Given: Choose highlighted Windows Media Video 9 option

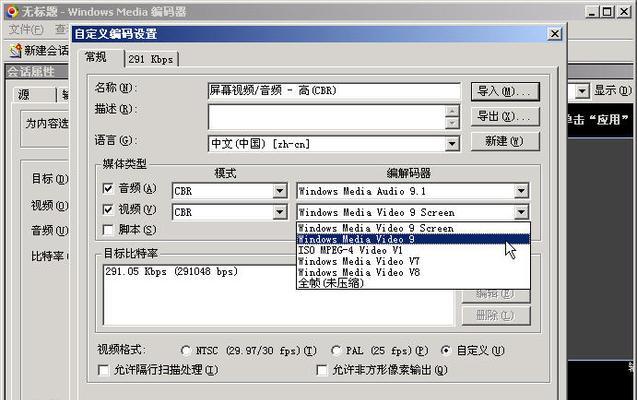Looking at the screenshot, I should [413, 239].
